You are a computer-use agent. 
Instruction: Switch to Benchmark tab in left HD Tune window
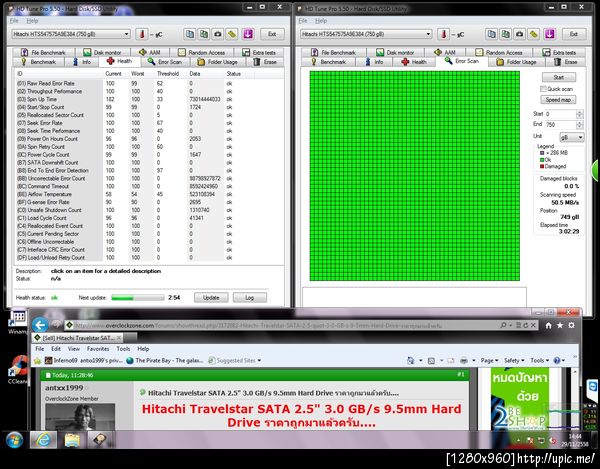tap(38, 62)
